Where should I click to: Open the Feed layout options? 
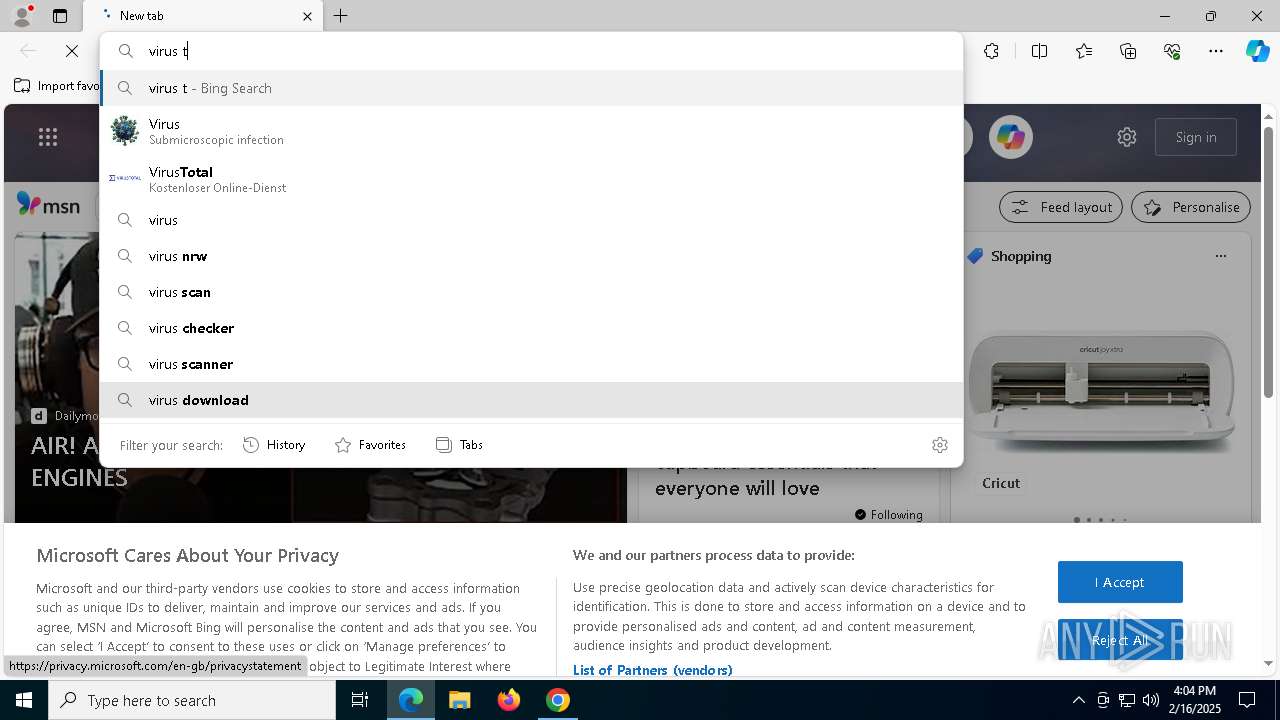(1061, 207)
